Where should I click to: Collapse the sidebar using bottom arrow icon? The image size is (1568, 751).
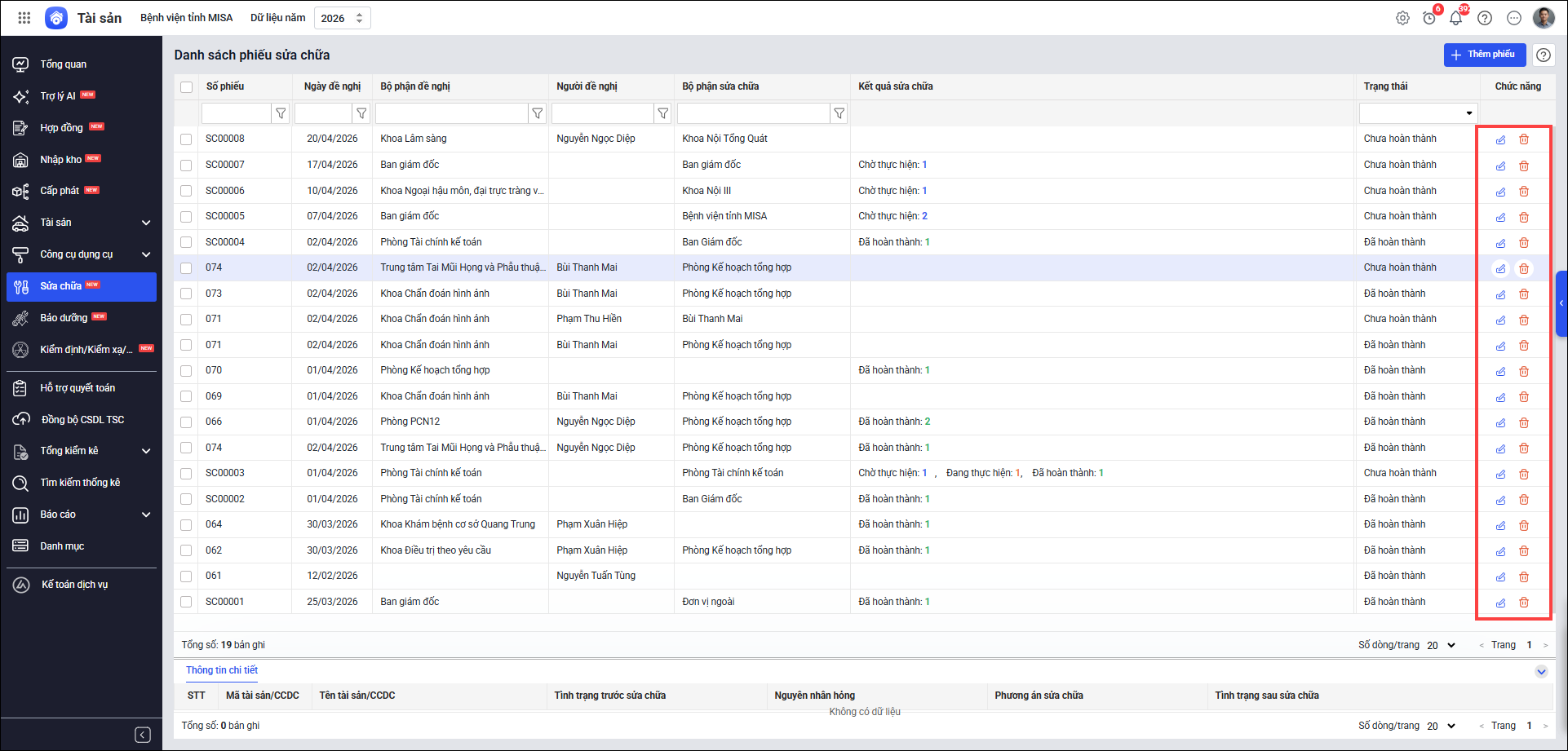click(143, 735)
